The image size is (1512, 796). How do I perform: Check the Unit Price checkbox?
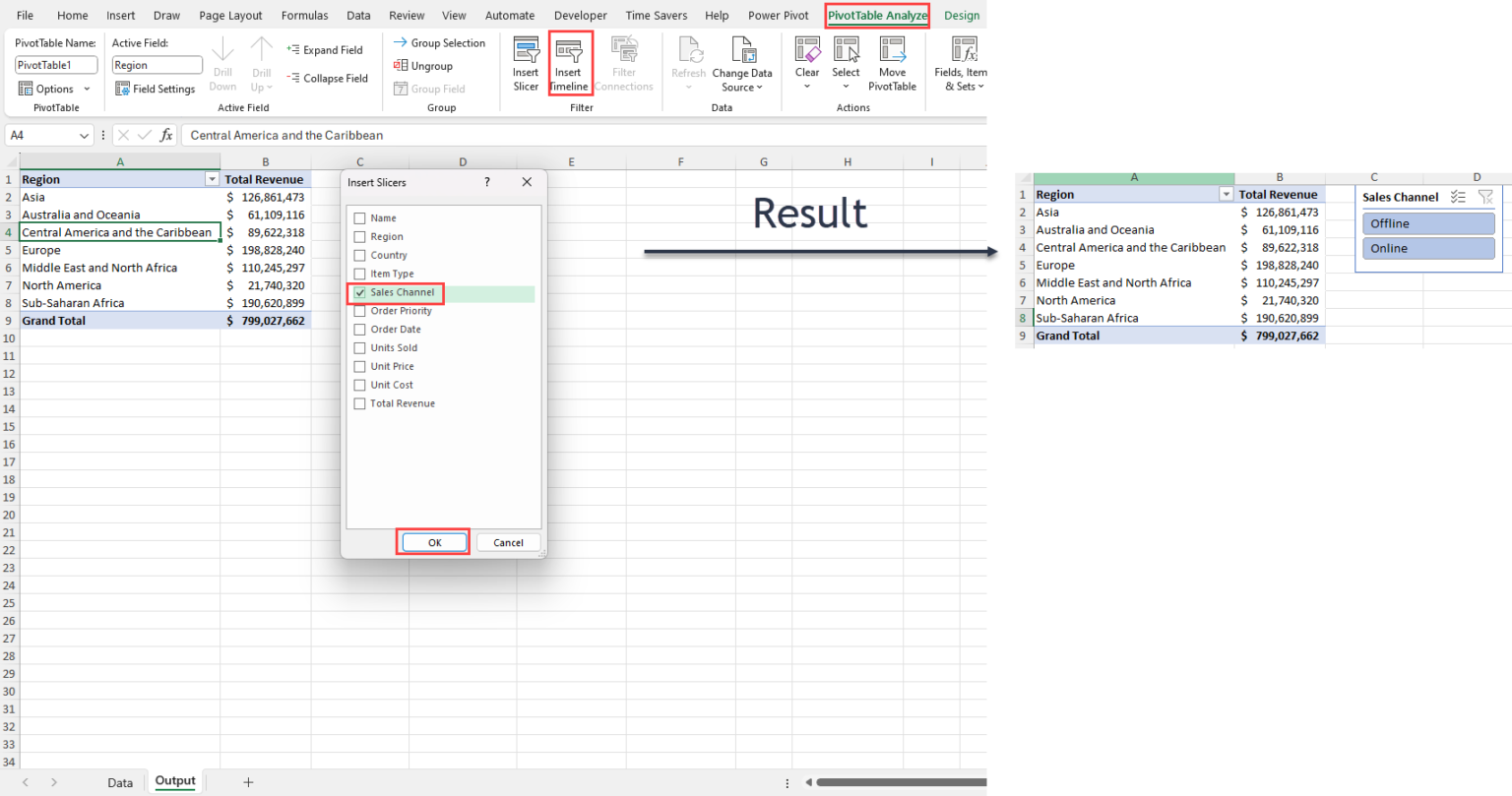coord(359,366)
